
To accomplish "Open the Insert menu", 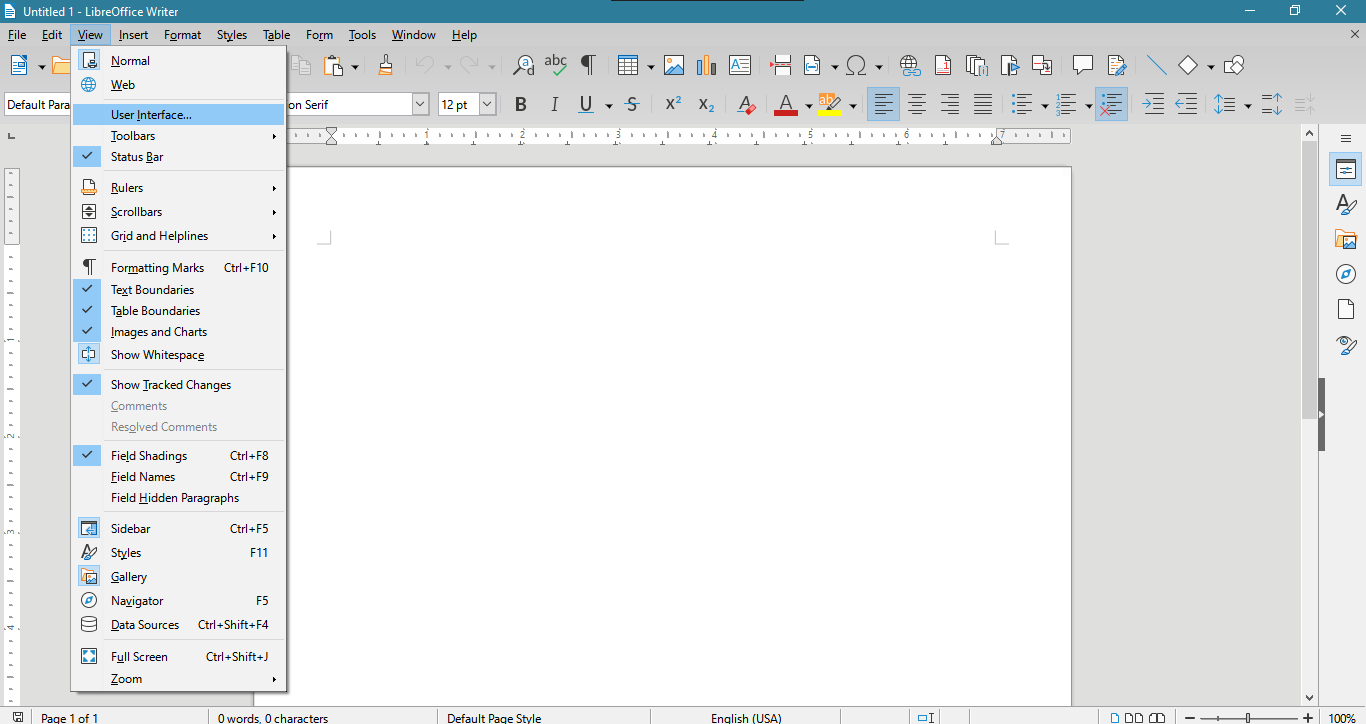I will pyautogui.click(x=133, y=34).
